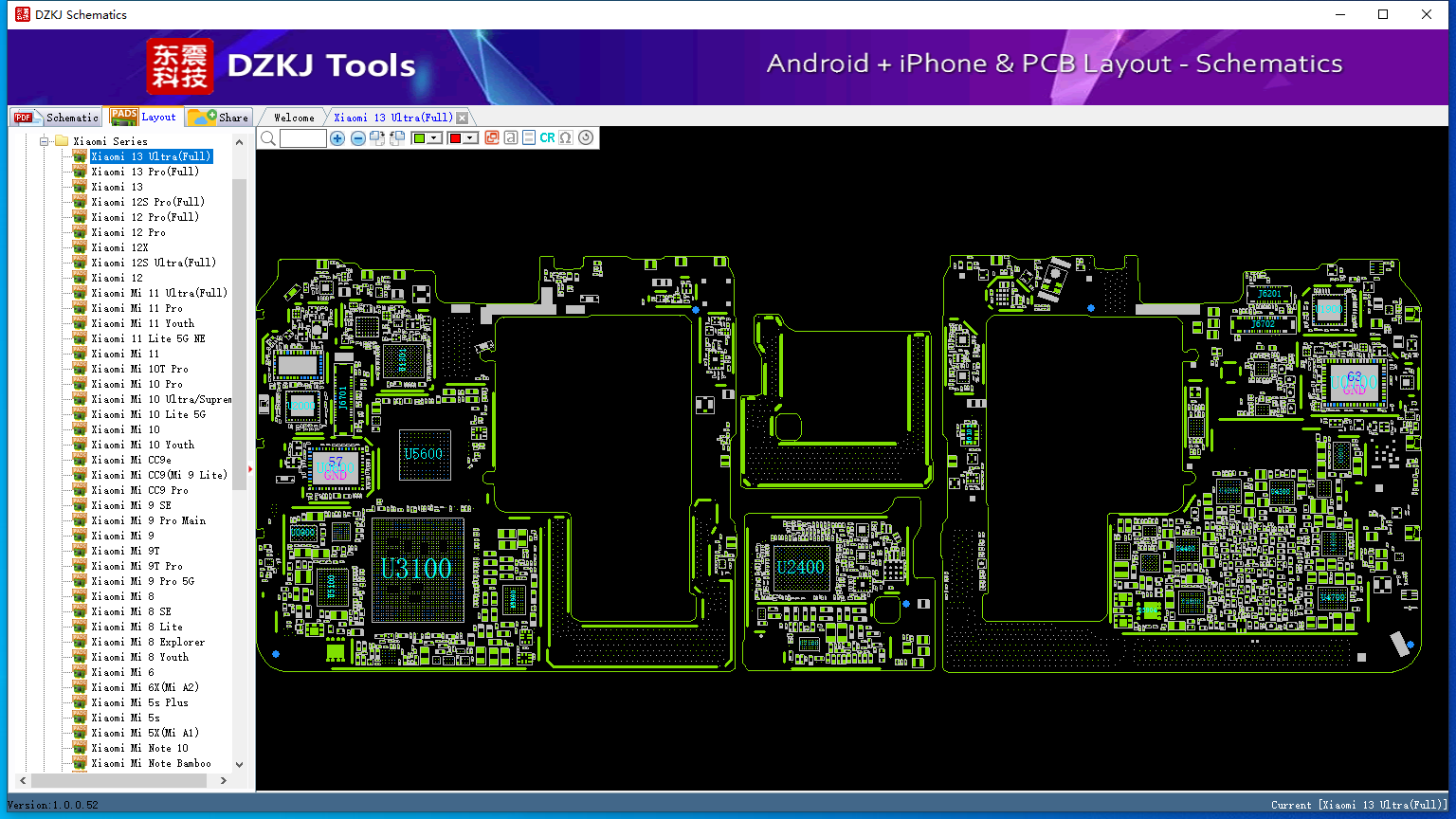The height and width of the screenshot is (819, 1456).
Task: Open Xiaomi Mi 8 Explorer layout
Action: click(148, 642)
